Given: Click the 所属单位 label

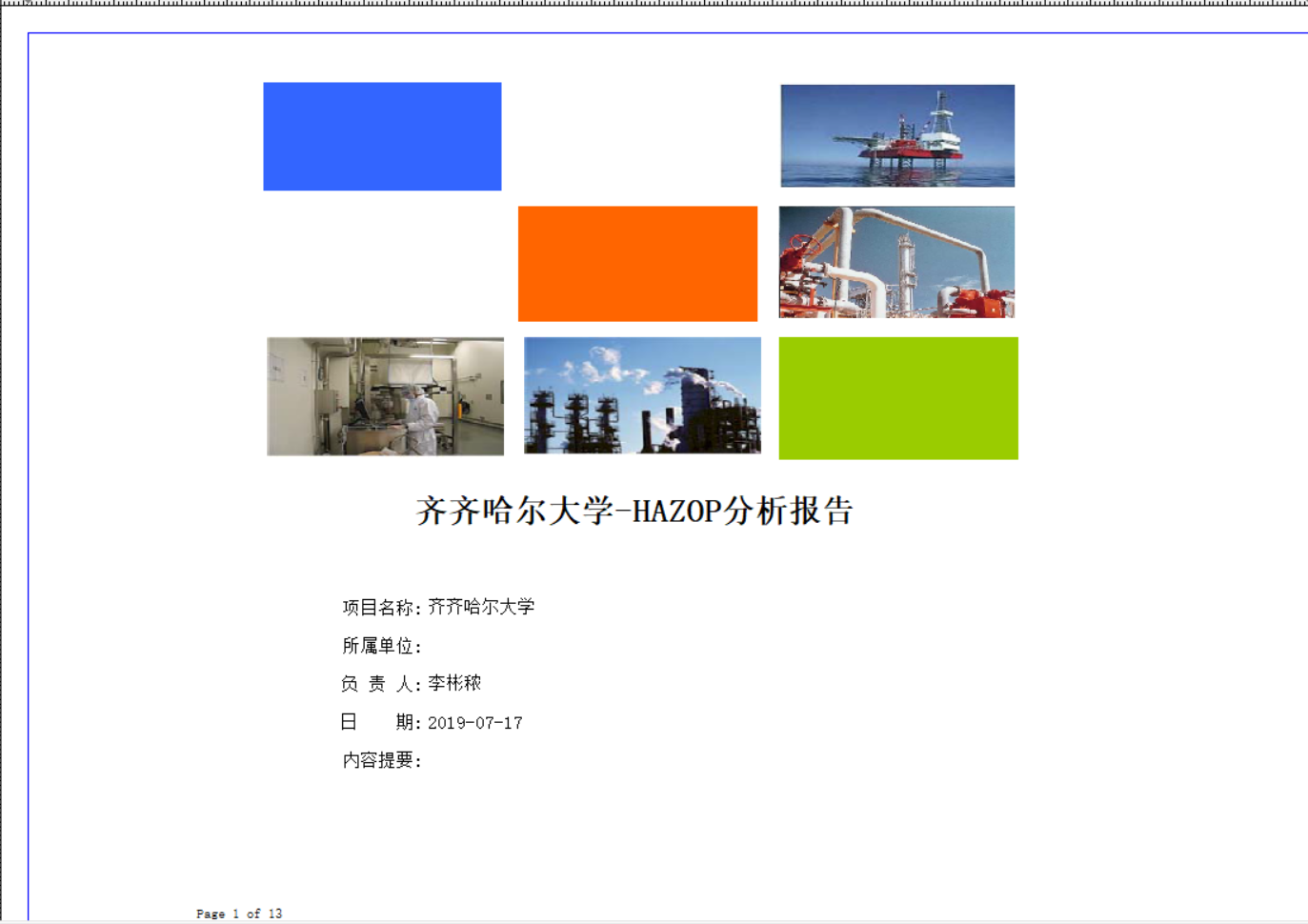Looking at the screenshot, I should 382,646.
